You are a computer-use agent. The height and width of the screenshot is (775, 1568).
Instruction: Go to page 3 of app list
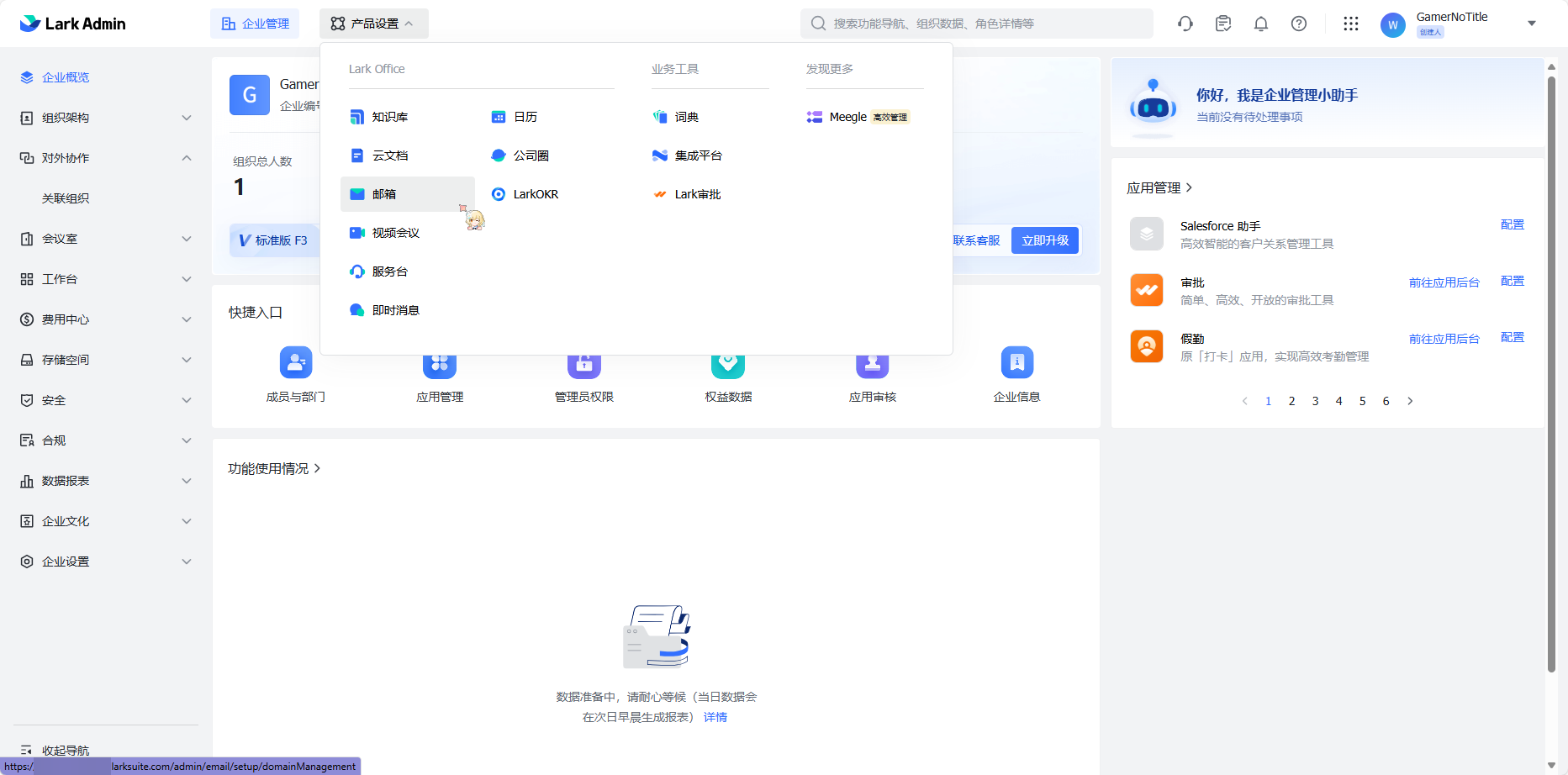pos(1315,401)
